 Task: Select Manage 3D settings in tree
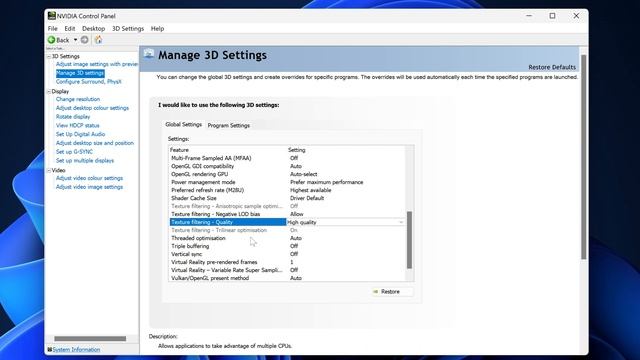coord(80,73)
